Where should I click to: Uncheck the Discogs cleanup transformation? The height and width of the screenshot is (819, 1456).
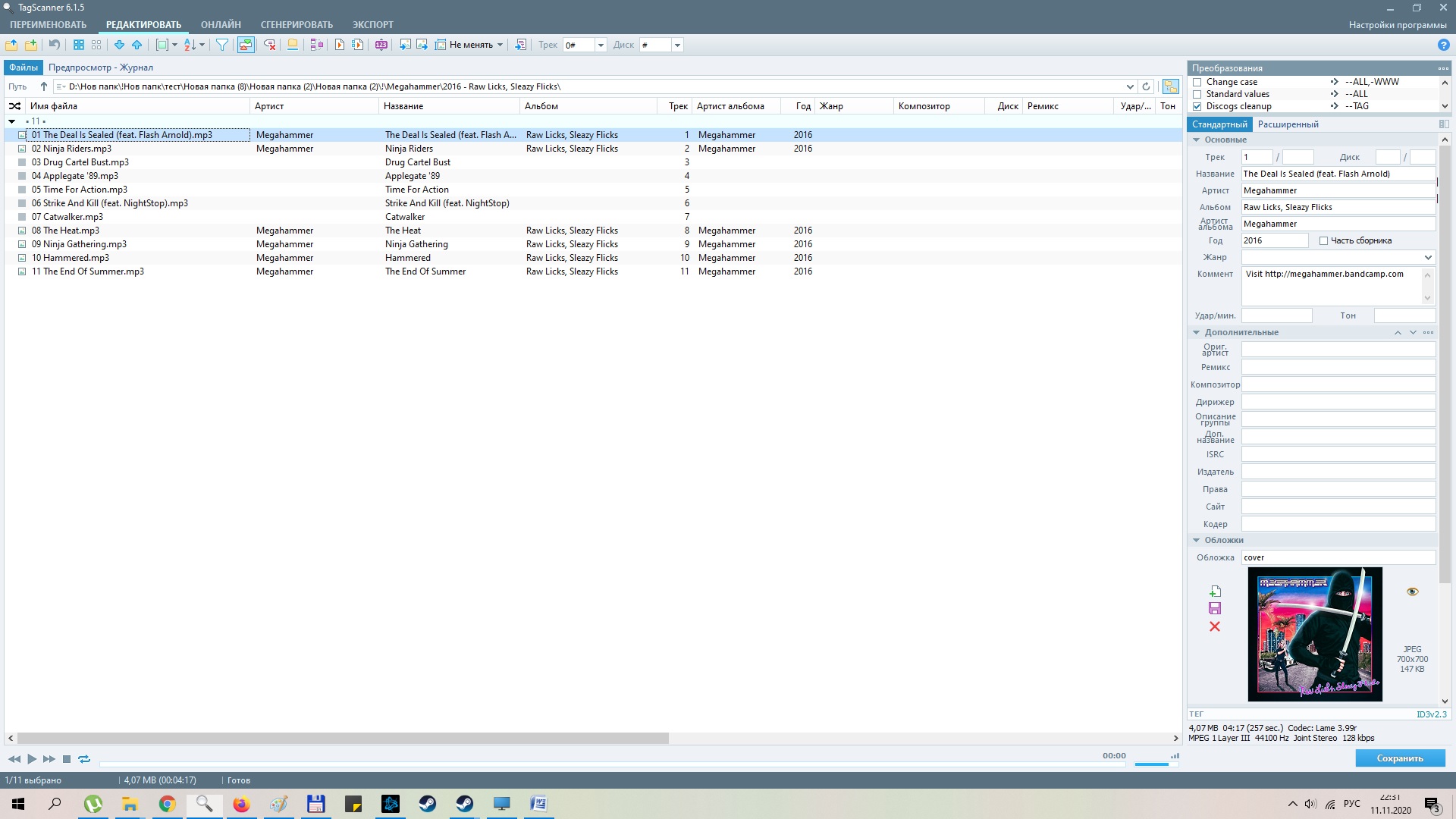(1197, 106)
